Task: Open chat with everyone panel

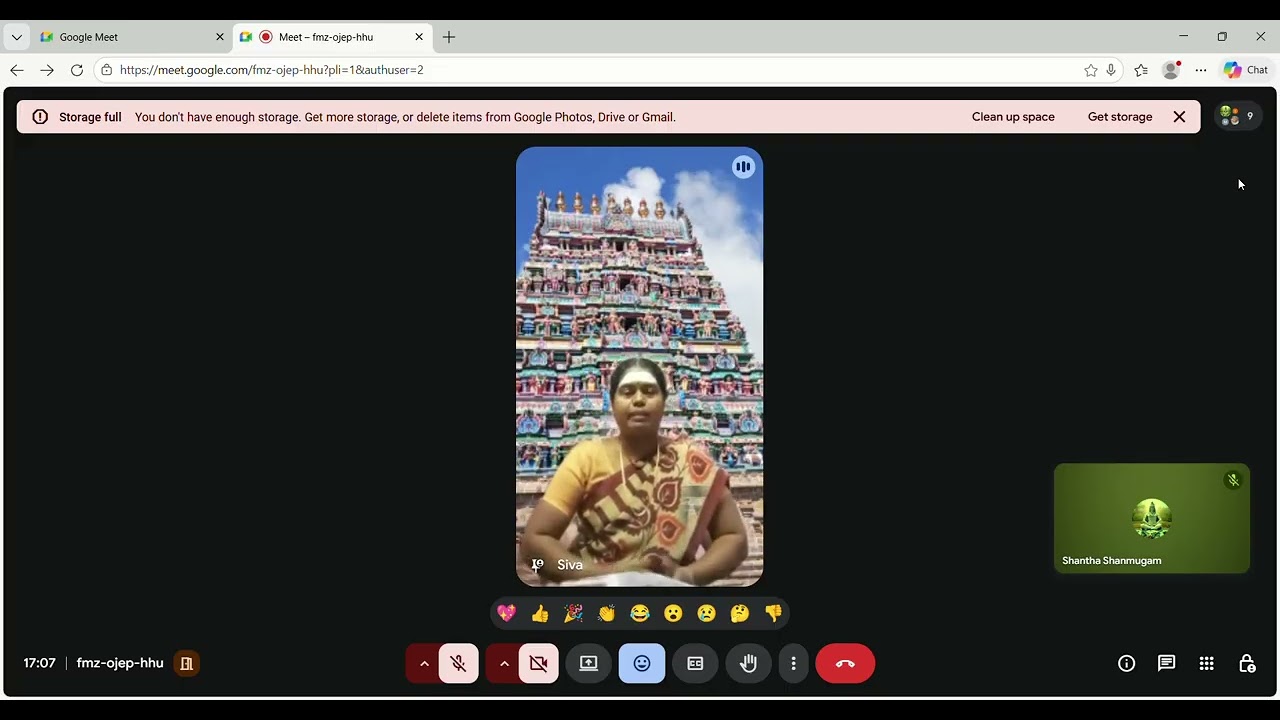Action: 1166,663
